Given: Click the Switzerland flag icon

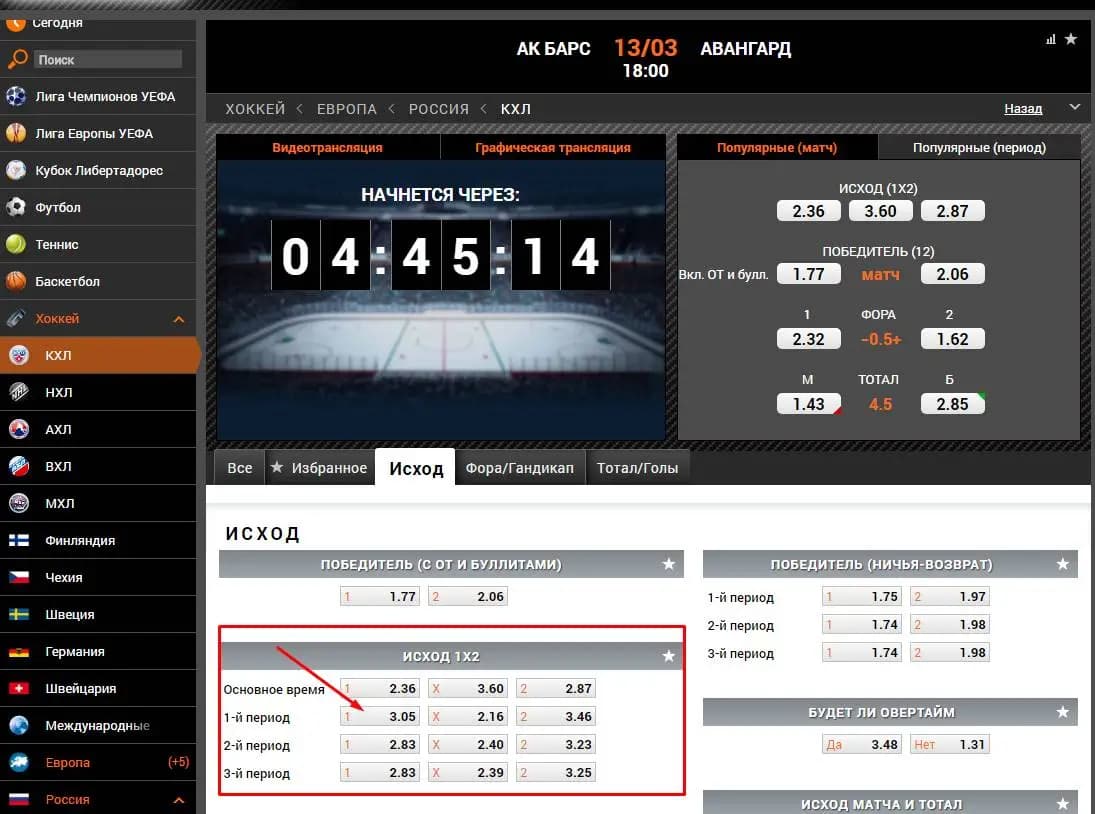Looking at the screenshot, I should pos(19,688).
